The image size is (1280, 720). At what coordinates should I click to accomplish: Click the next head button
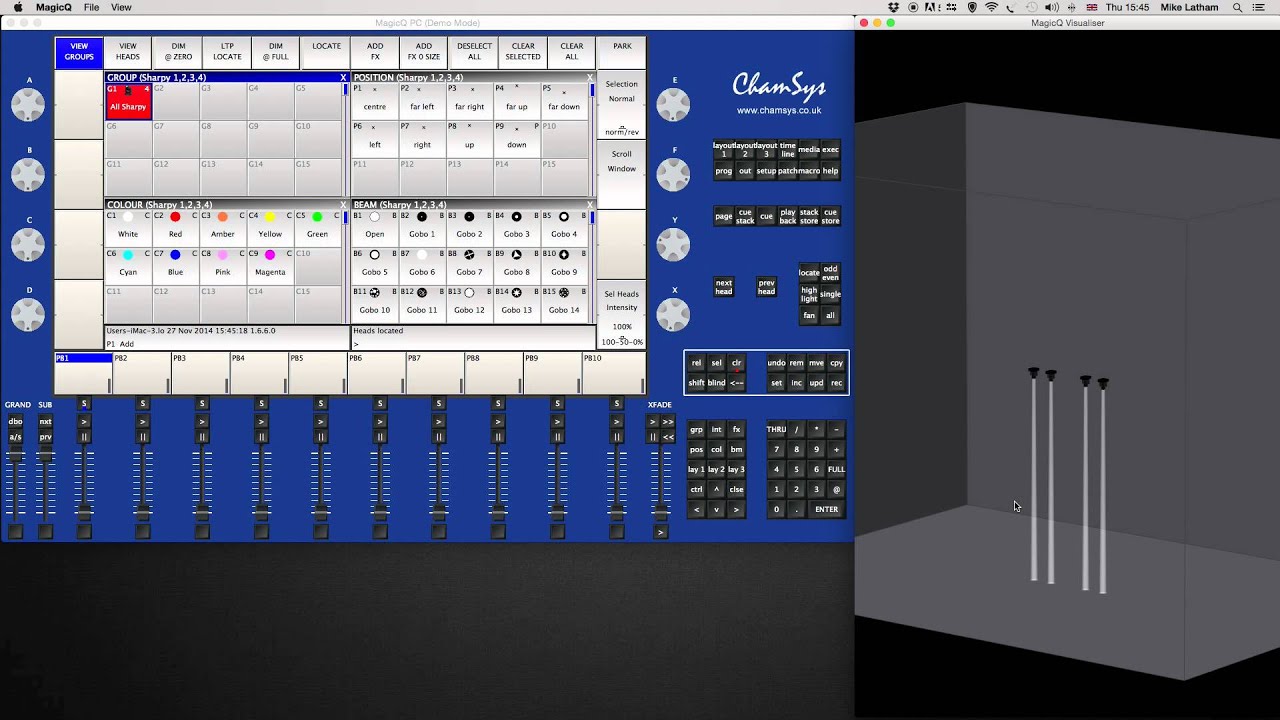point(723,285)
